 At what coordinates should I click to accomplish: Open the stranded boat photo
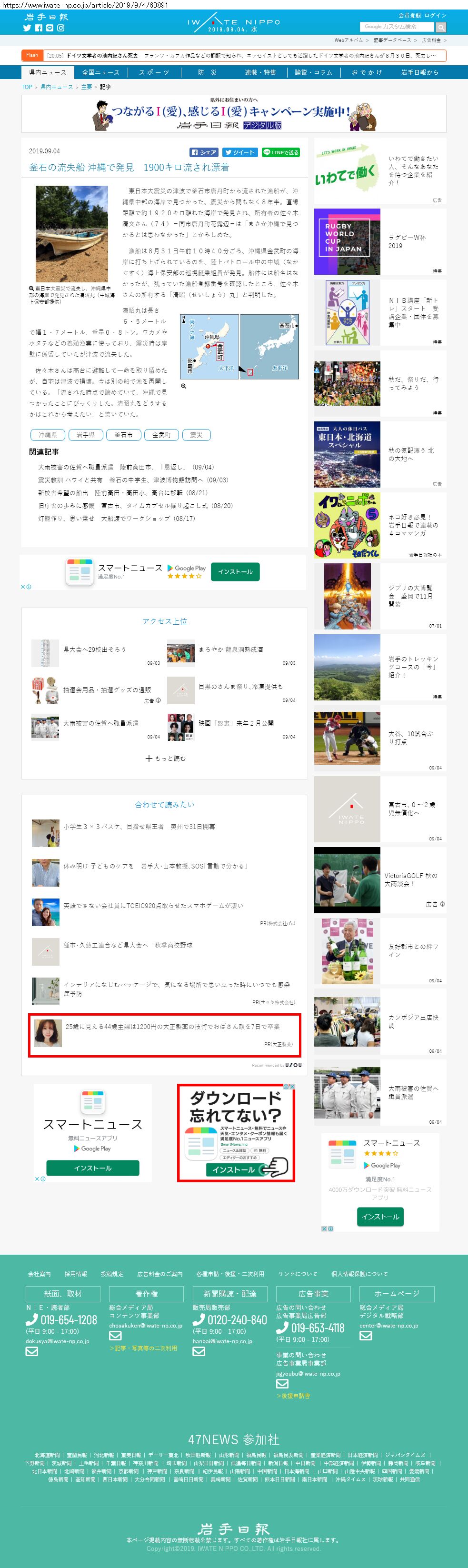(x=71, y=234)
